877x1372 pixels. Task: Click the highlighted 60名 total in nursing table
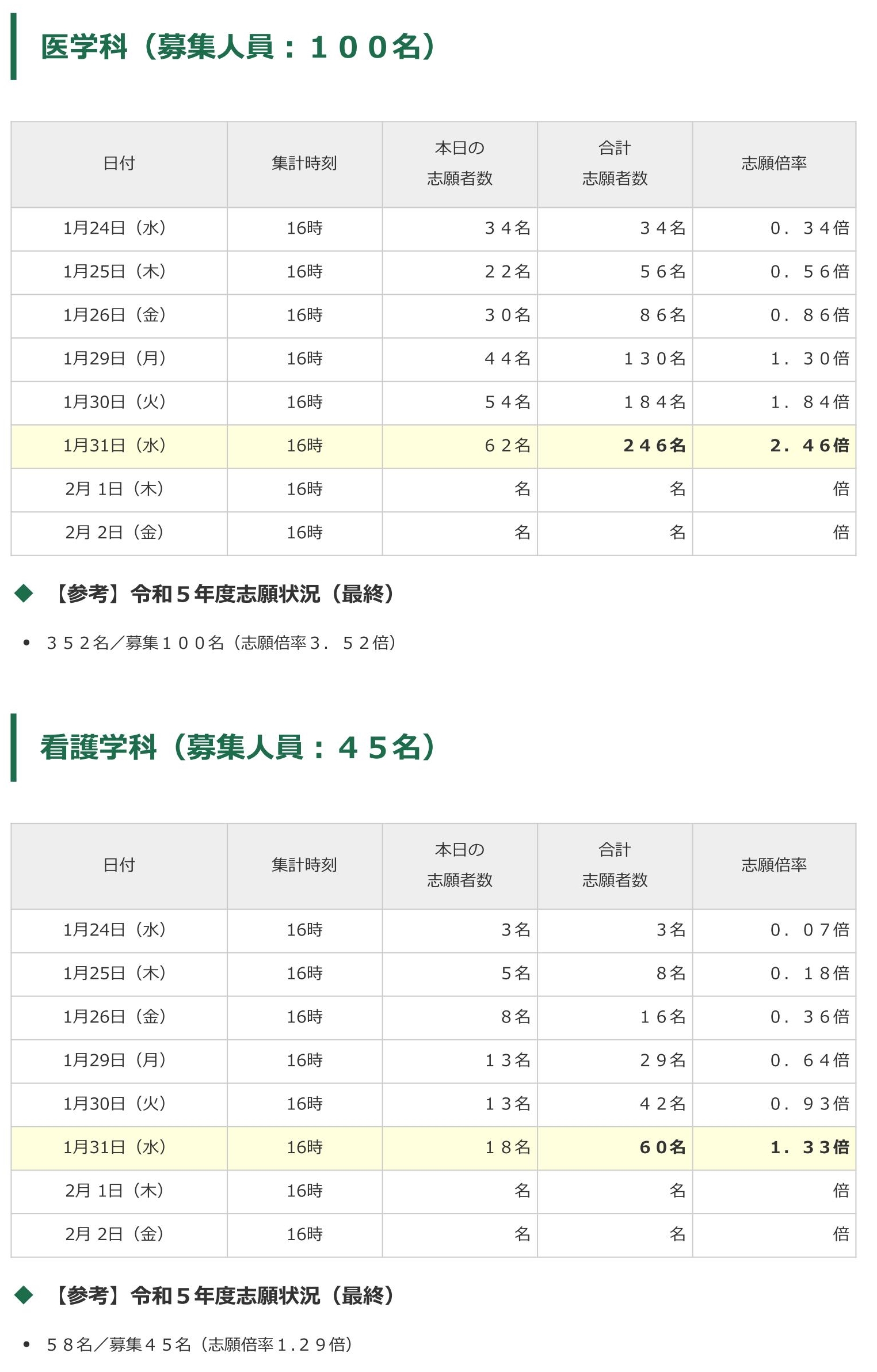662,1147
